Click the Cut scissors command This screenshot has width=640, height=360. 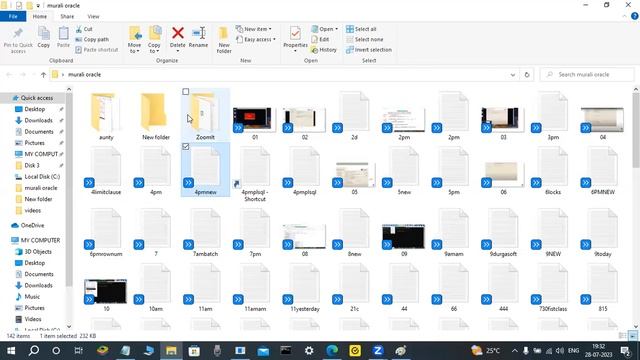[84, 29]
